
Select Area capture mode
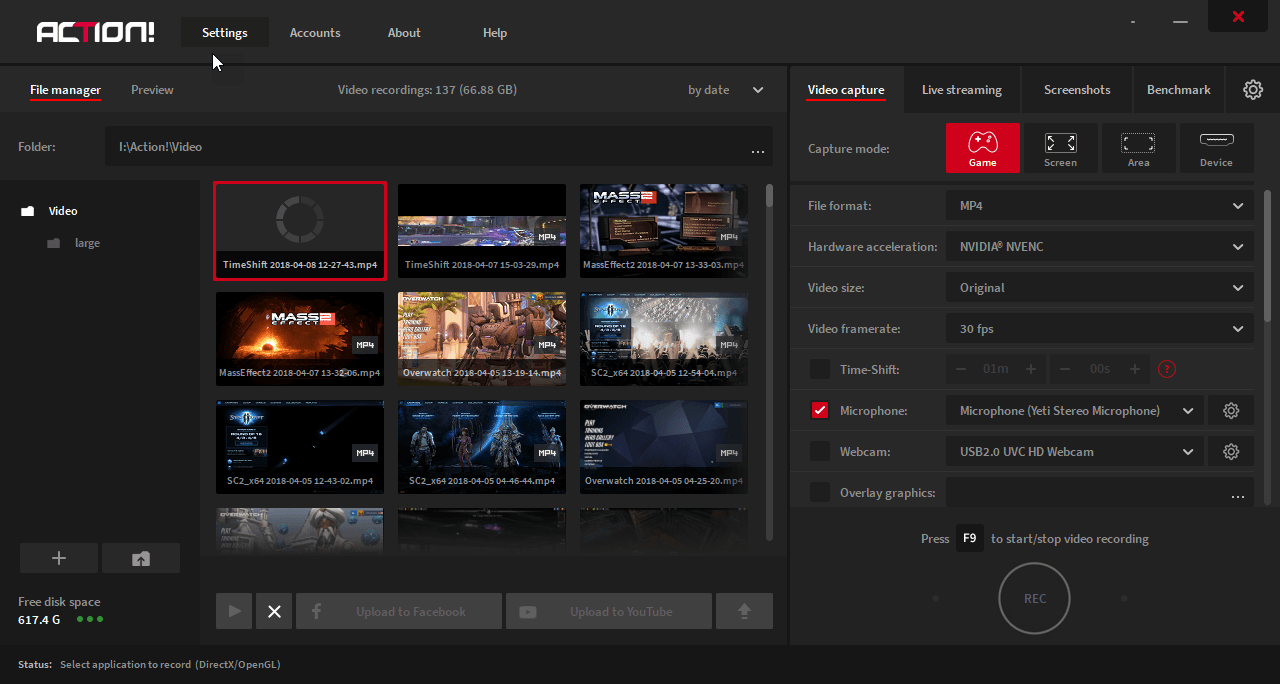click(1138, 148)
